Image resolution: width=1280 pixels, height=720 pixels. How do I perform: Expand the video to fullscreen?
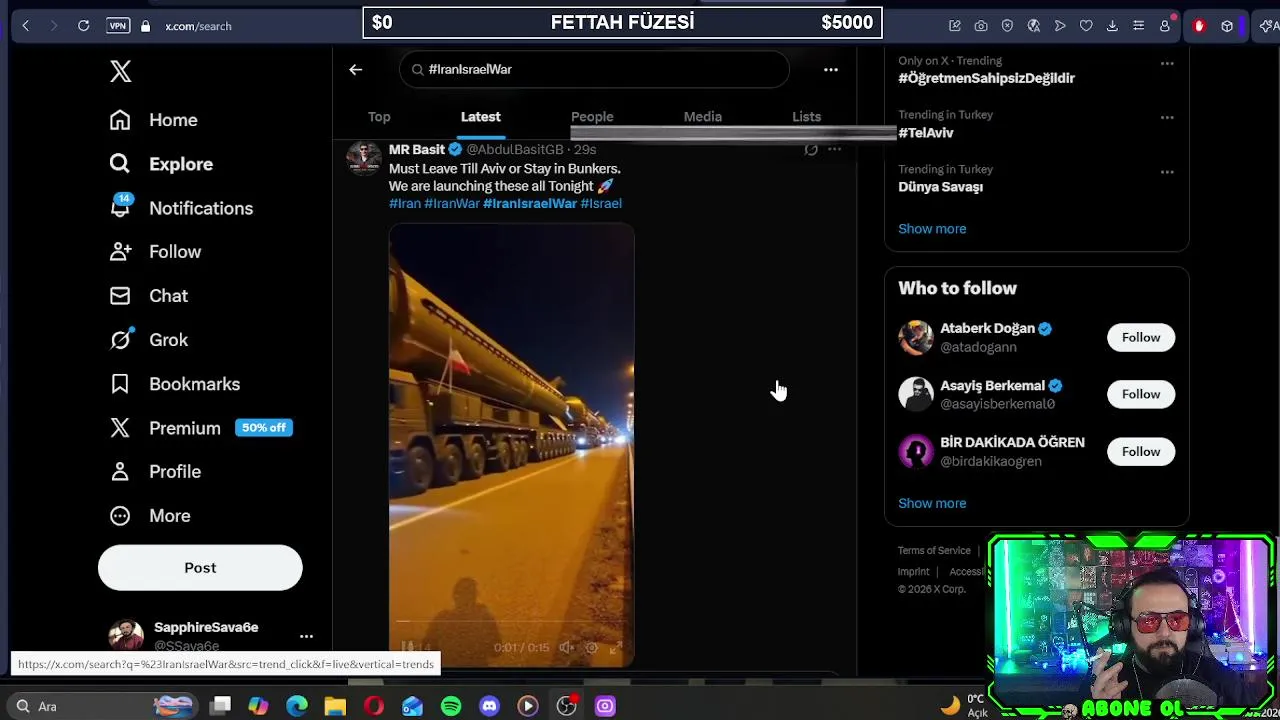[x=616, y=648]
